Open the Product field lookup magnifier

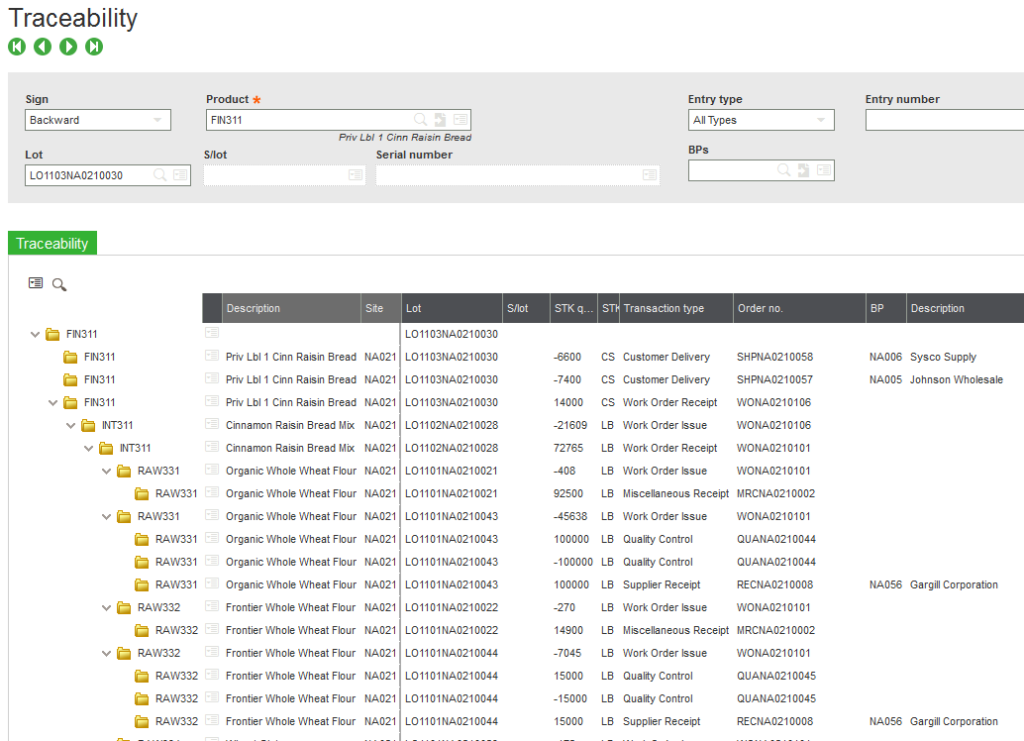click(x=421, y=120)
